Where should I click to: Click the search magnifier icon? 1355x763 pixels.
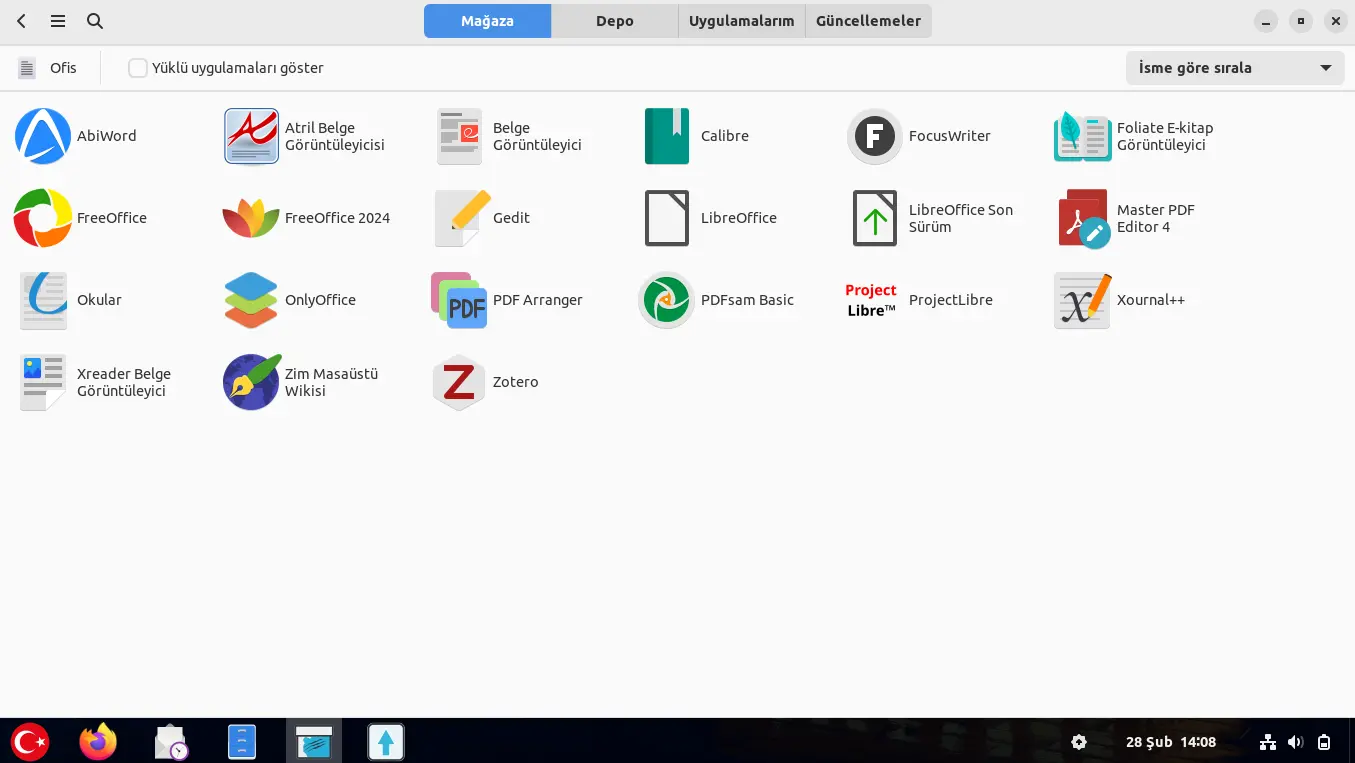[95, 21]
